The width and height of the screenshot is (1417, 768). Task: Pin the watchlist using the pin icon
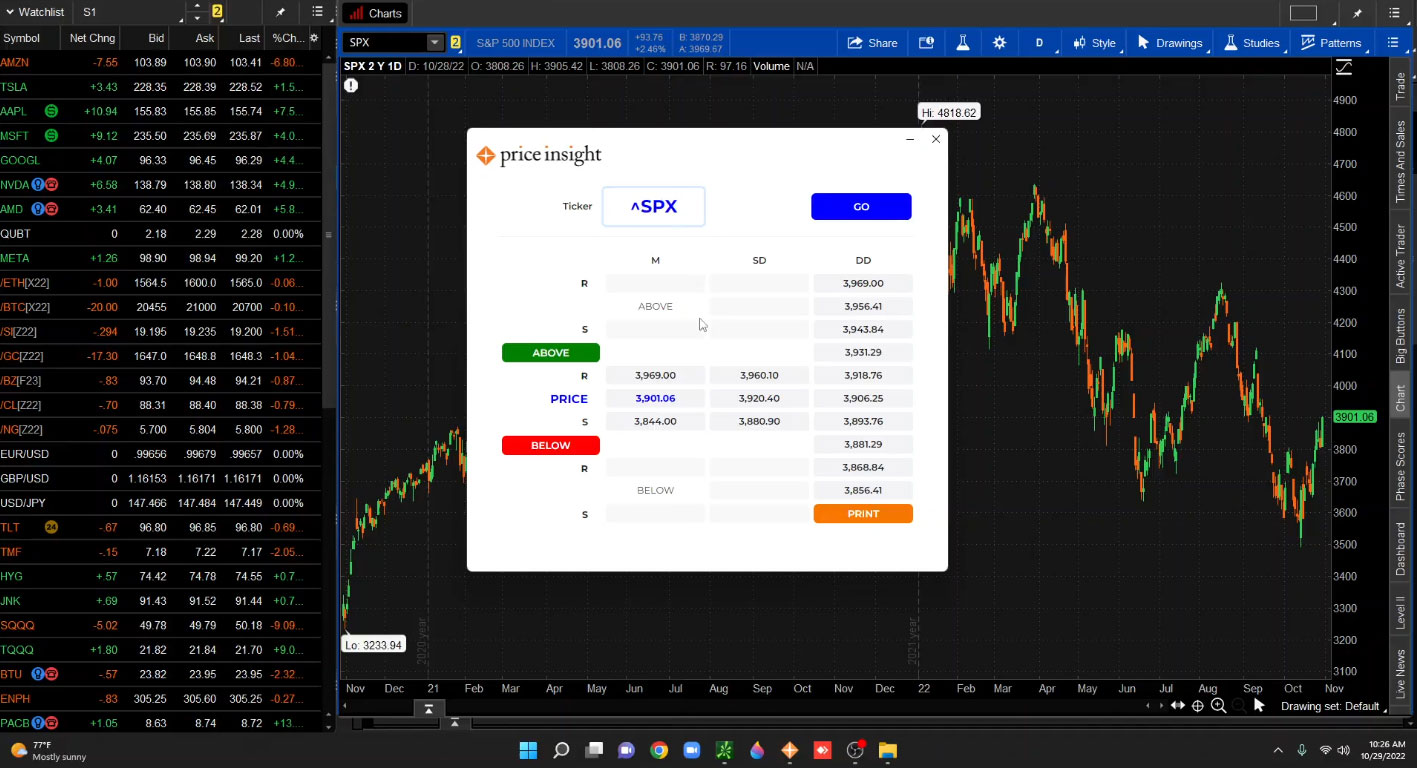pyautogui.click(x=281, y=11)
